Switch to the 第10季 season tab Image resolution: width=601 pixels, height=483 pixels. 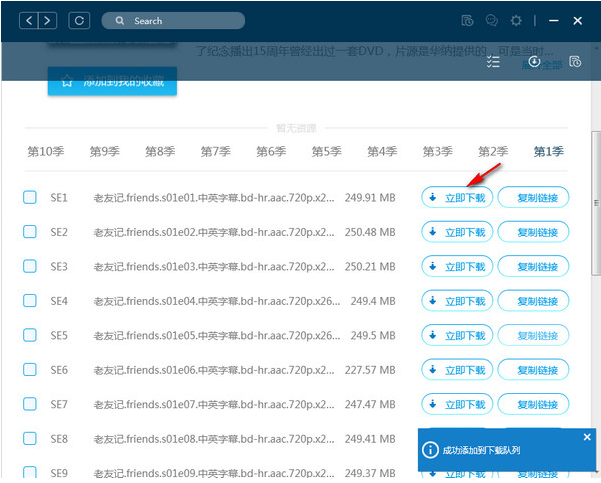46,151
